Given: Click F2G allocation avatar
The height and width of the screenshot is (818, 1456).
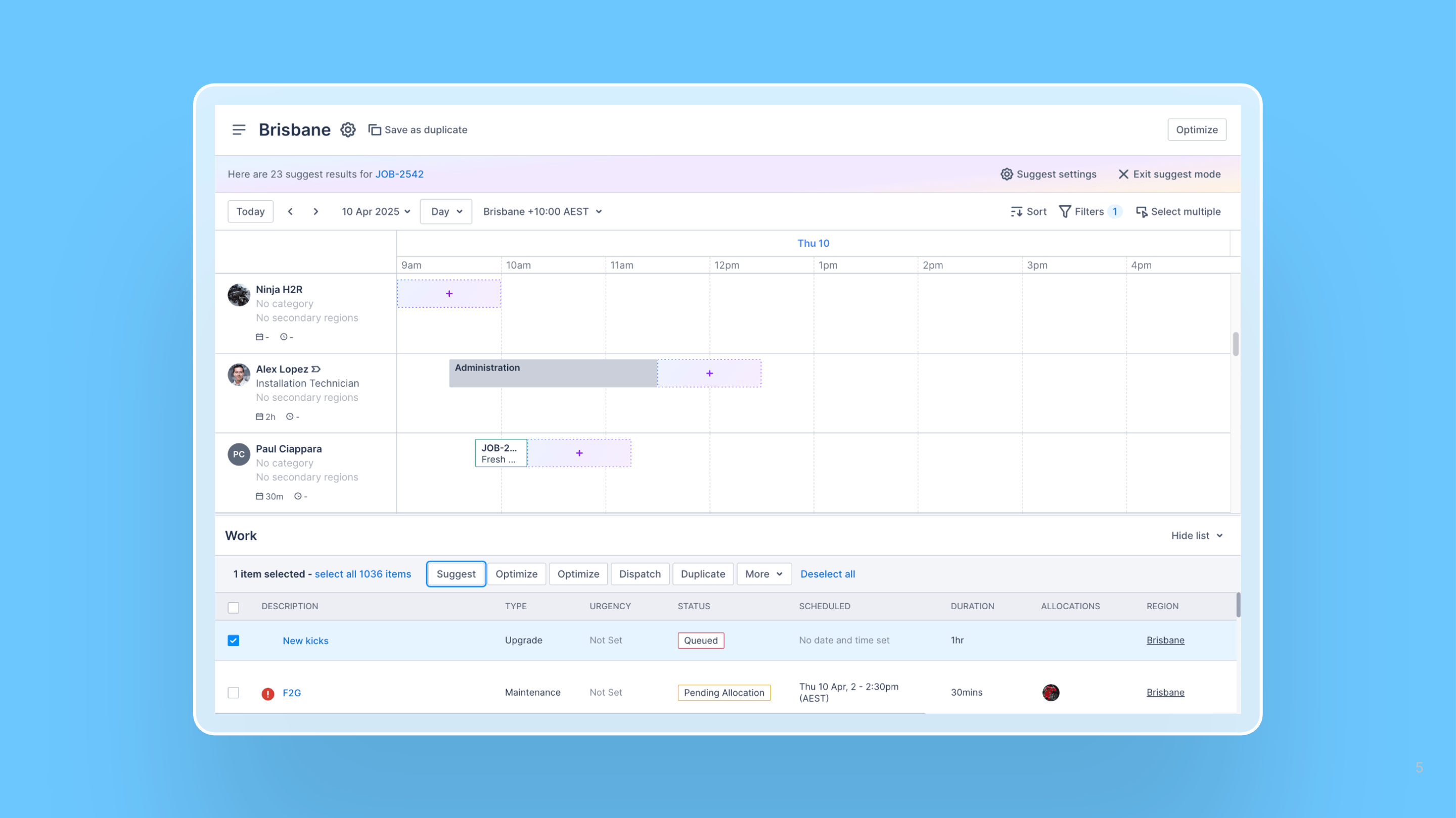Looking at the screenshot, I should [1051, 693].
